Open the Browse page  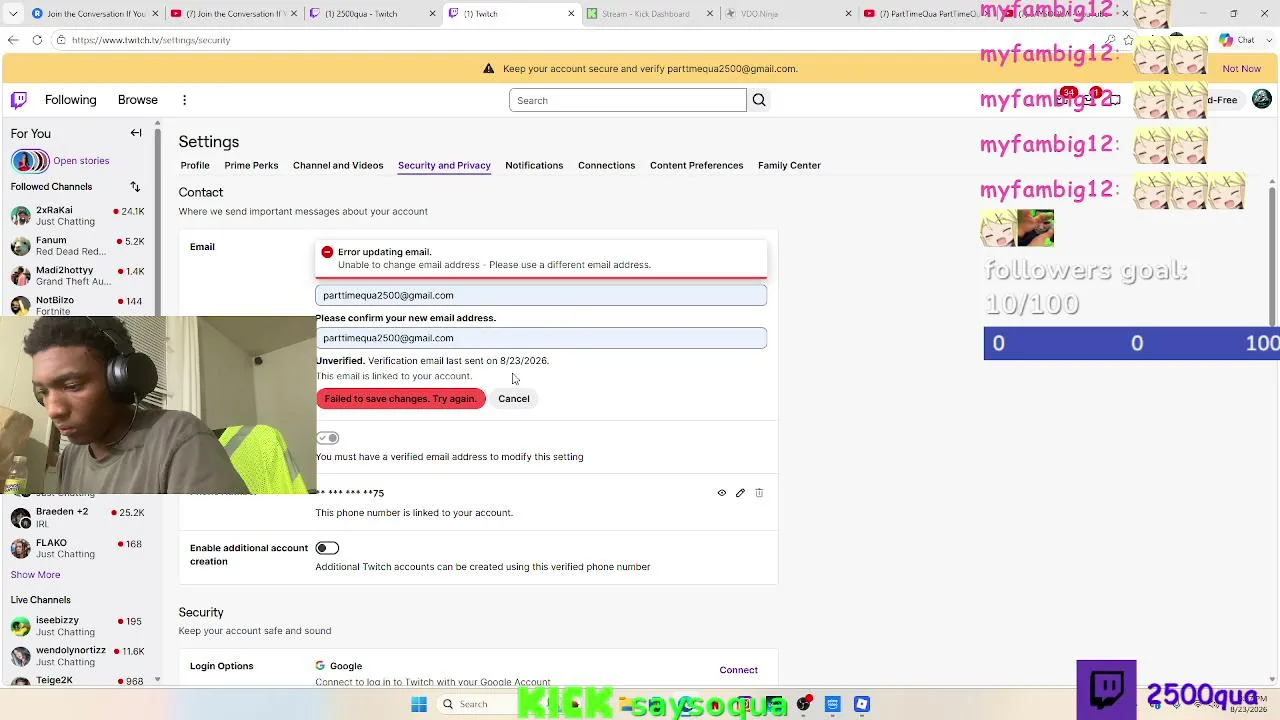[138, 100]
